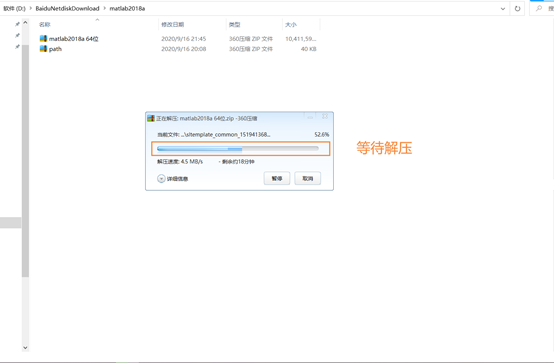The width and height of the screenshot is (554, 363).
Task: Close the 360压缩 extraction dialog
Action: tap(325, 116)
